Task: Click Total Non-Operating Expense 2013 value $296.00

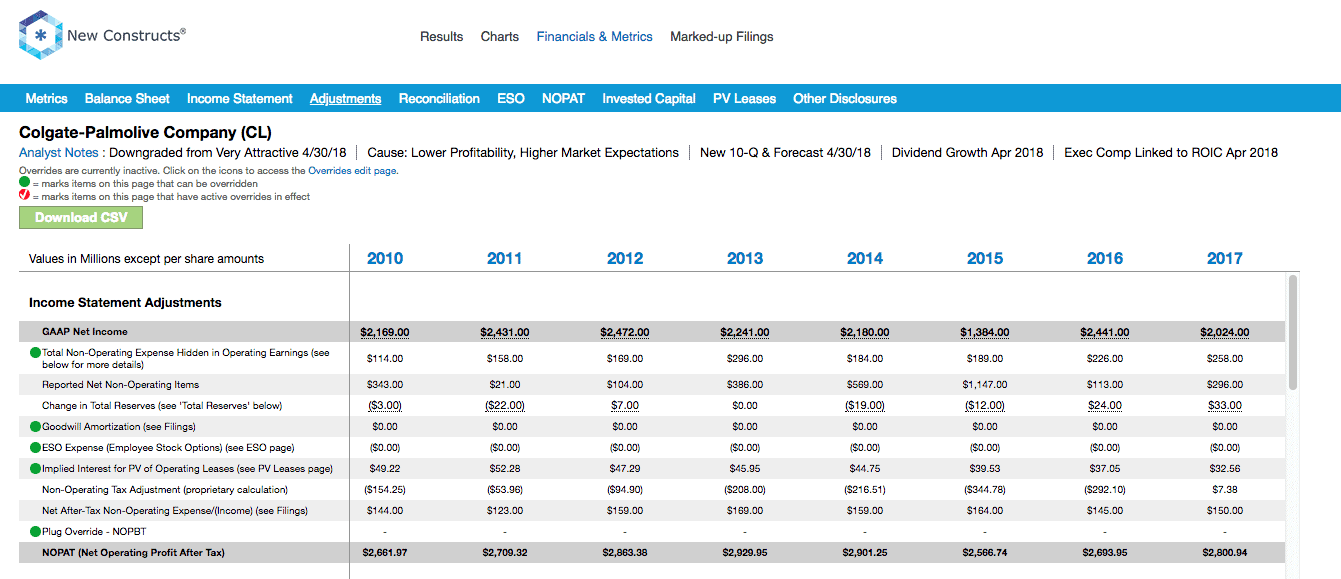Action: click(745, 358)
